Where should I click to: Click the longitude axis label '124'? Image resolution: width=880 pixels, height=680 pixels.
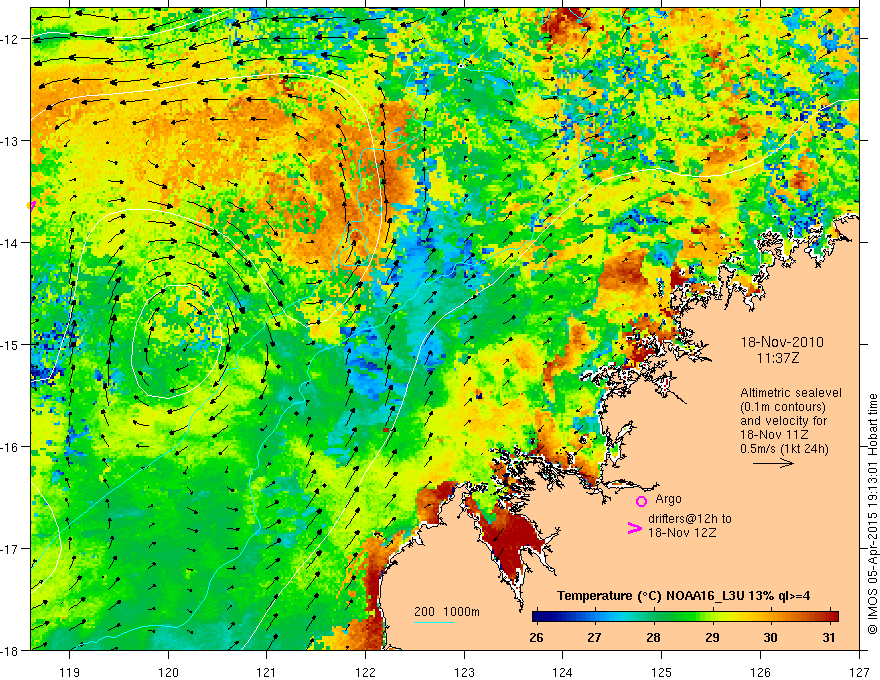click(563, 672)
